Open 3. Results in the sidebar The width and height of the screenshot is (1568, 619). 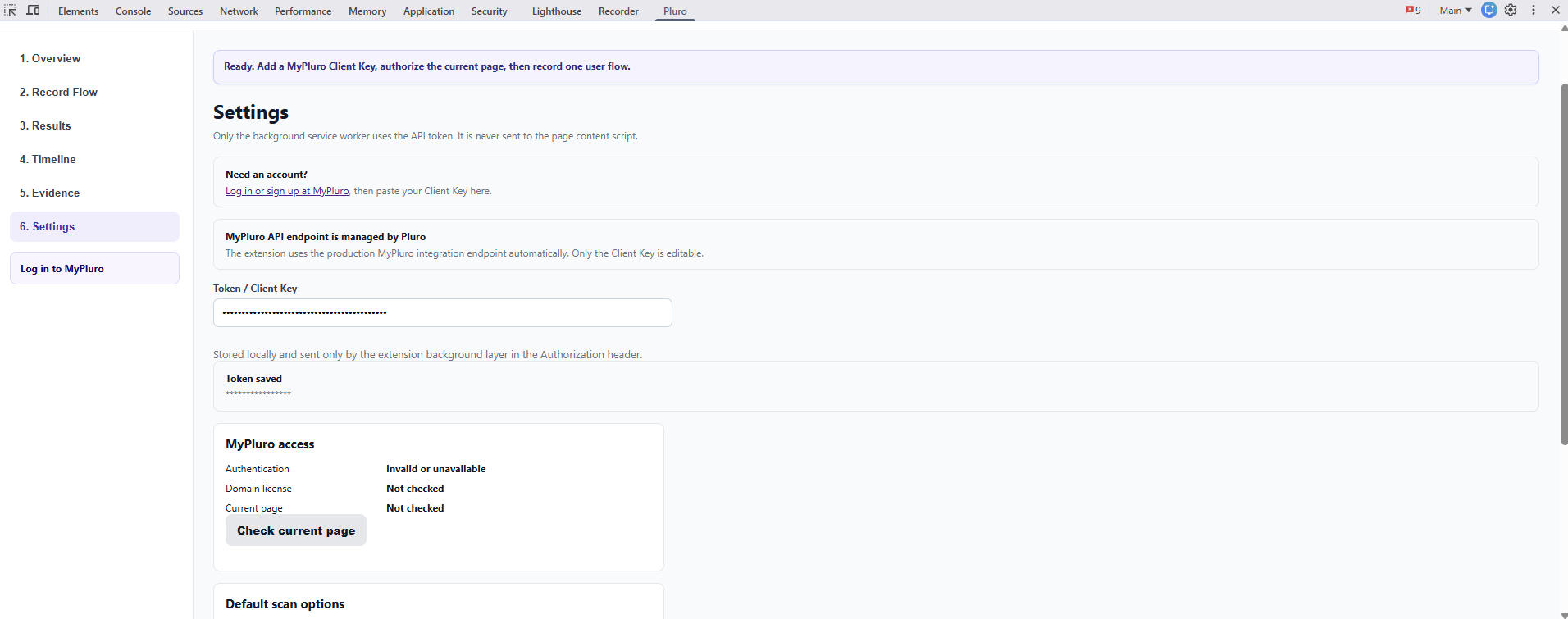pyautogui.click(x=94, y=126)
